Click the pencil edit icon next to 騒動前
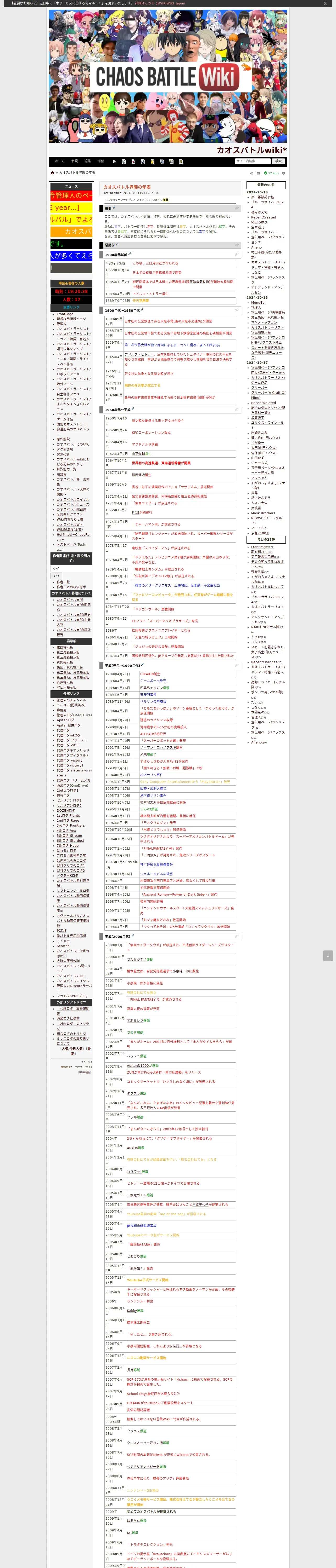336x1568 pixels. [117, 244]
